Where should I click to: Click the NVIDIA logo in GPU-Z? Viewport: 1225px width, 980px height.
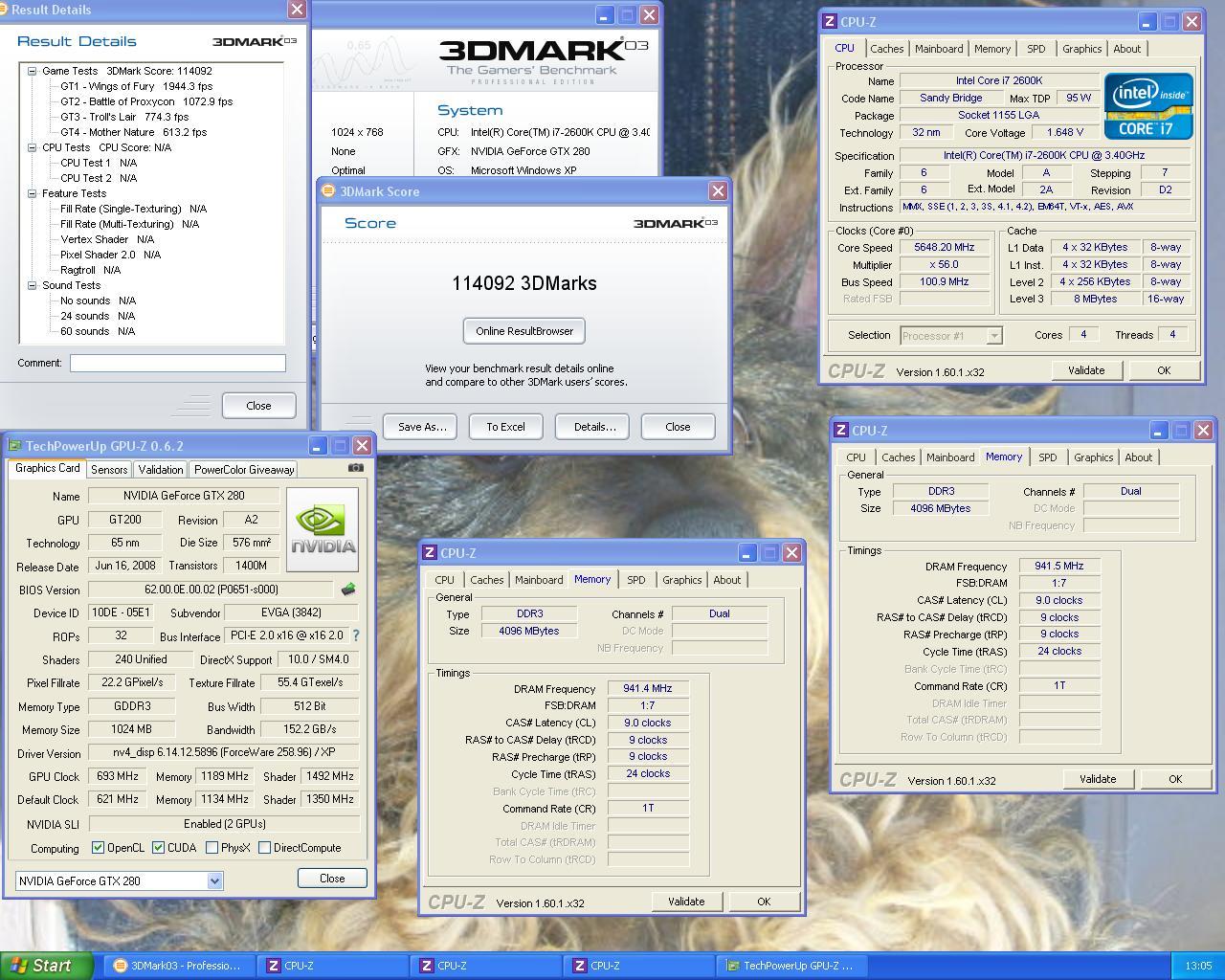(x=323, y=529)
